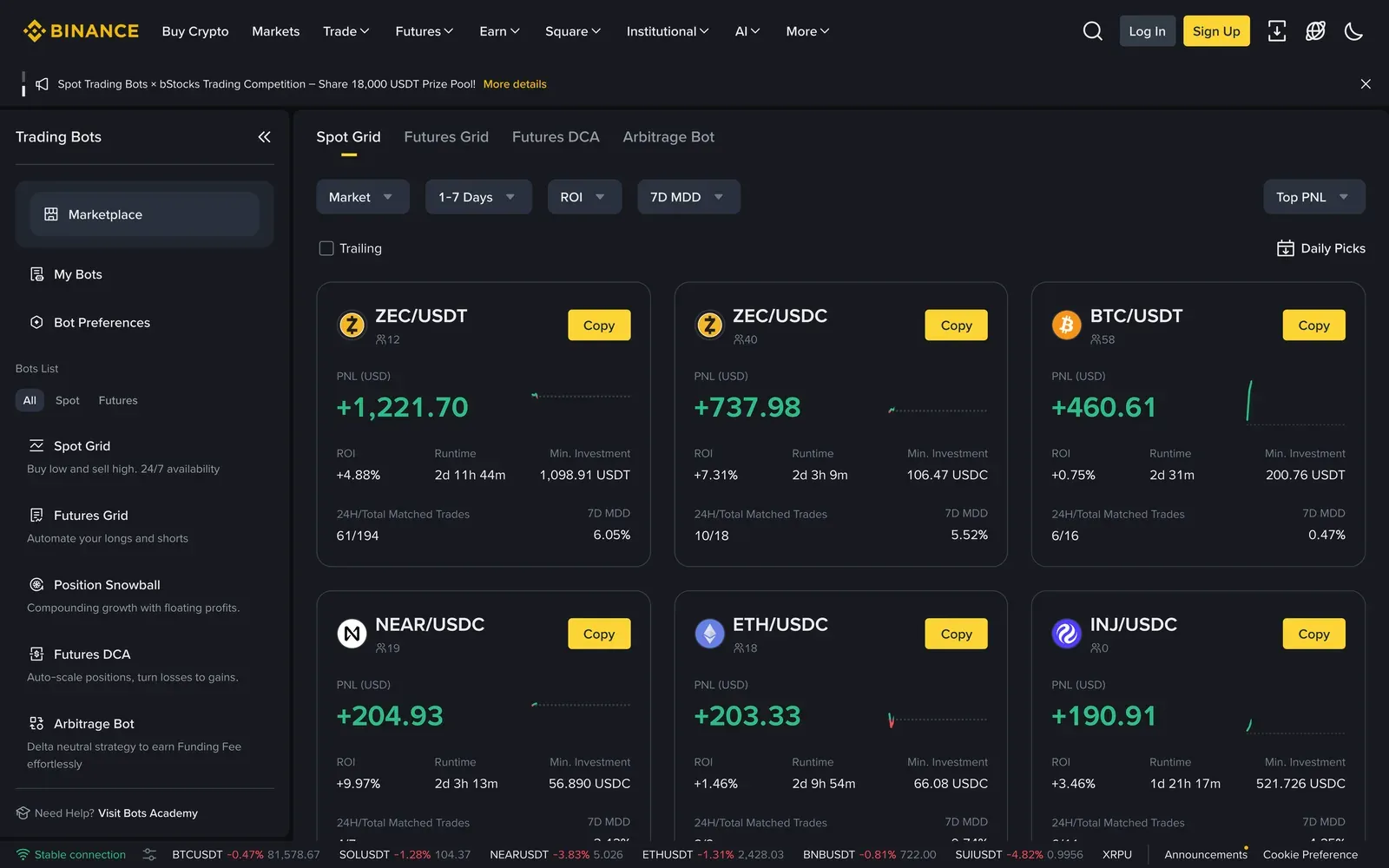1389x868 pixels.
Task: Click the download app icon
Action: pos(1277,31)
